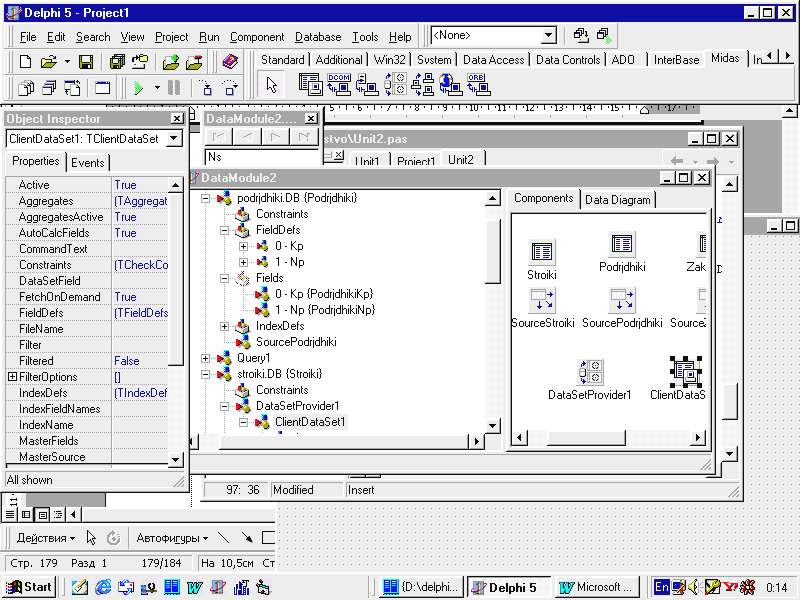Expand the 1 - Np FieldDefs node

[243, 262]
